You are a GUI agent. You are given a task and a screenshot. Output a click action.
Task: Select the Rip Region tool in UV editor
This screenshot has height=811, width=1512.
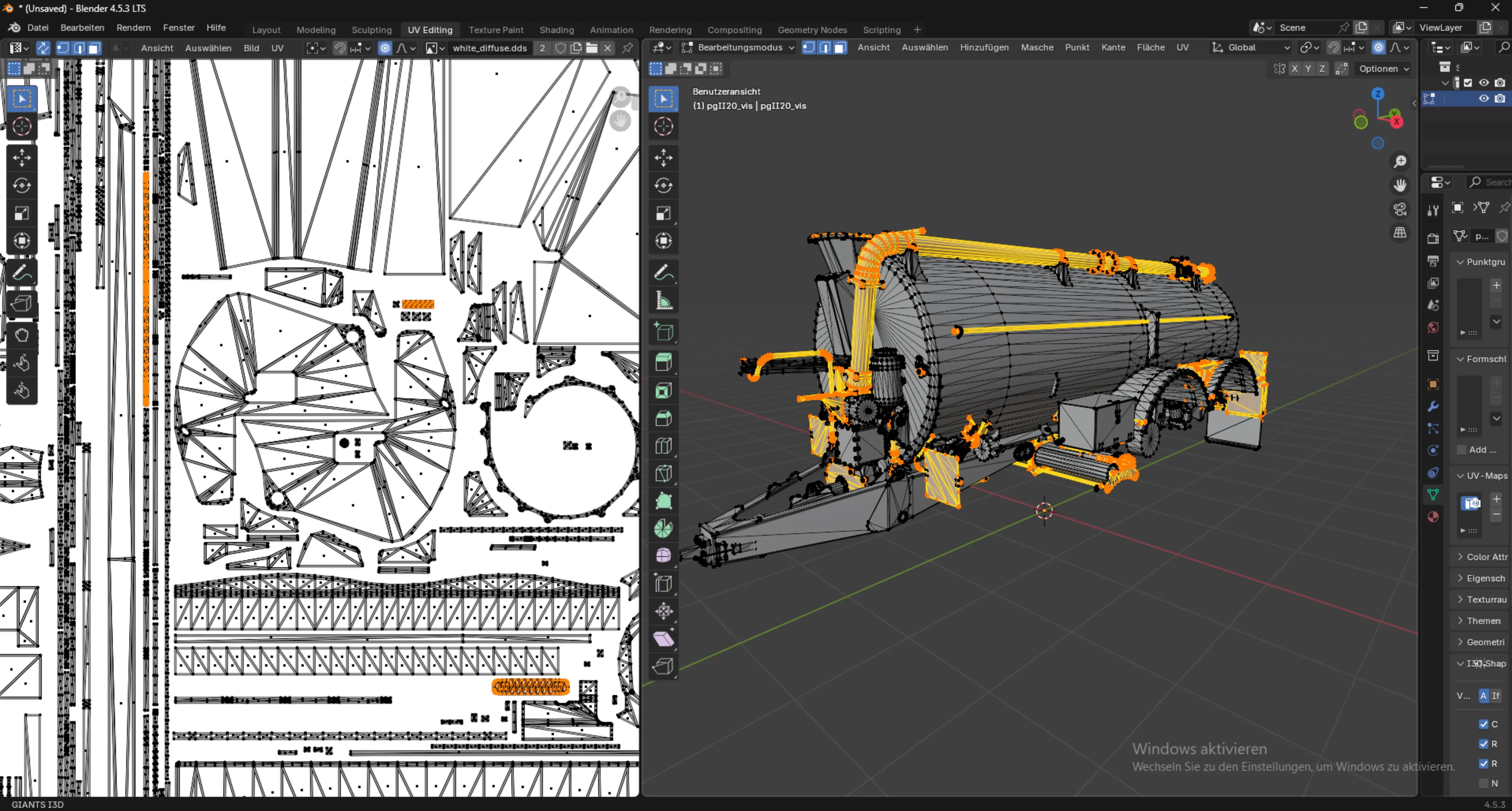coord(22,303)
